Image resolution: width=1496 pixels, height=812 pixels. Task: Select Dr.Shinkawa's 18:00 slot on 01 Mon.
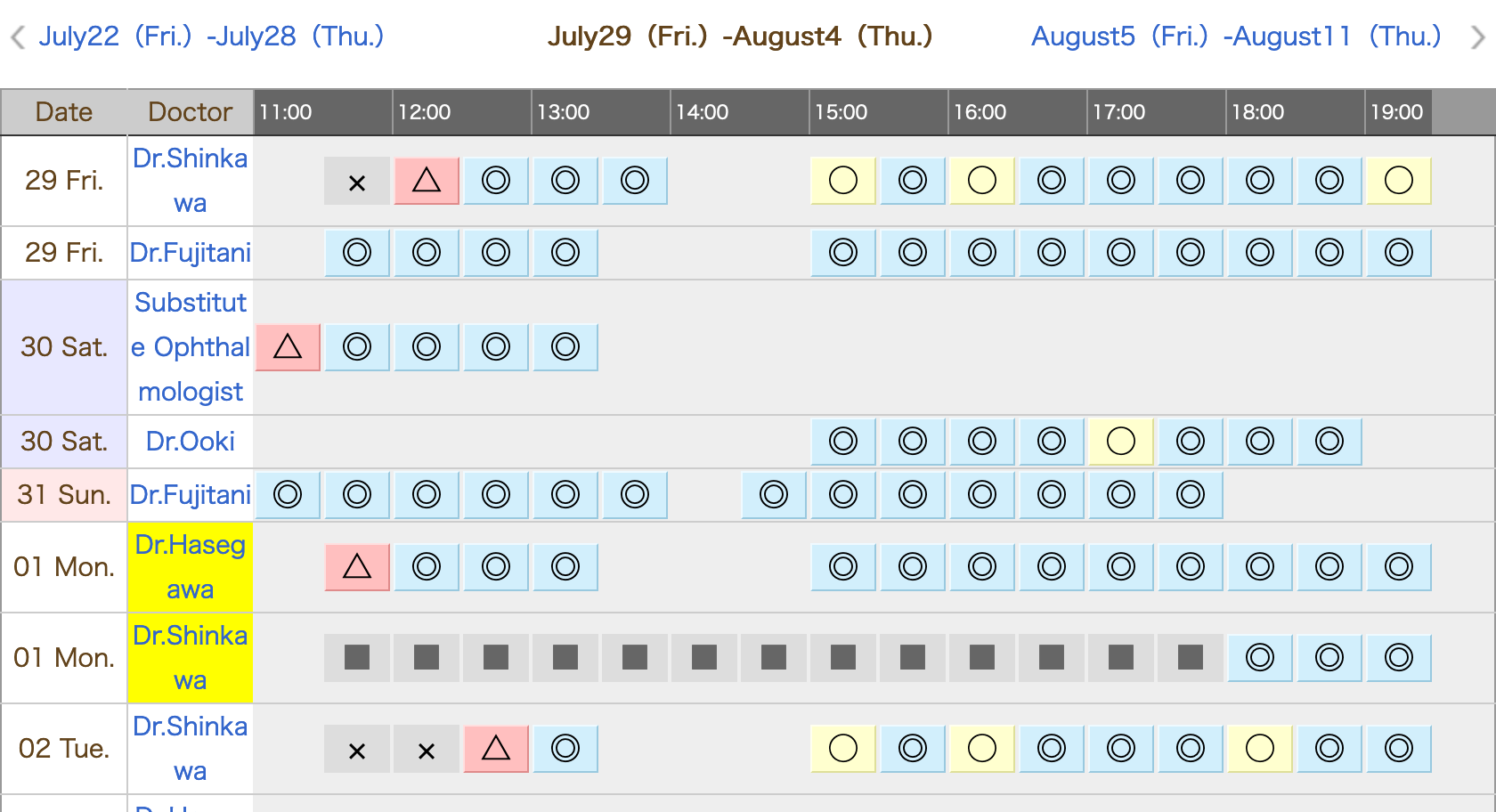click(1259, 658)
